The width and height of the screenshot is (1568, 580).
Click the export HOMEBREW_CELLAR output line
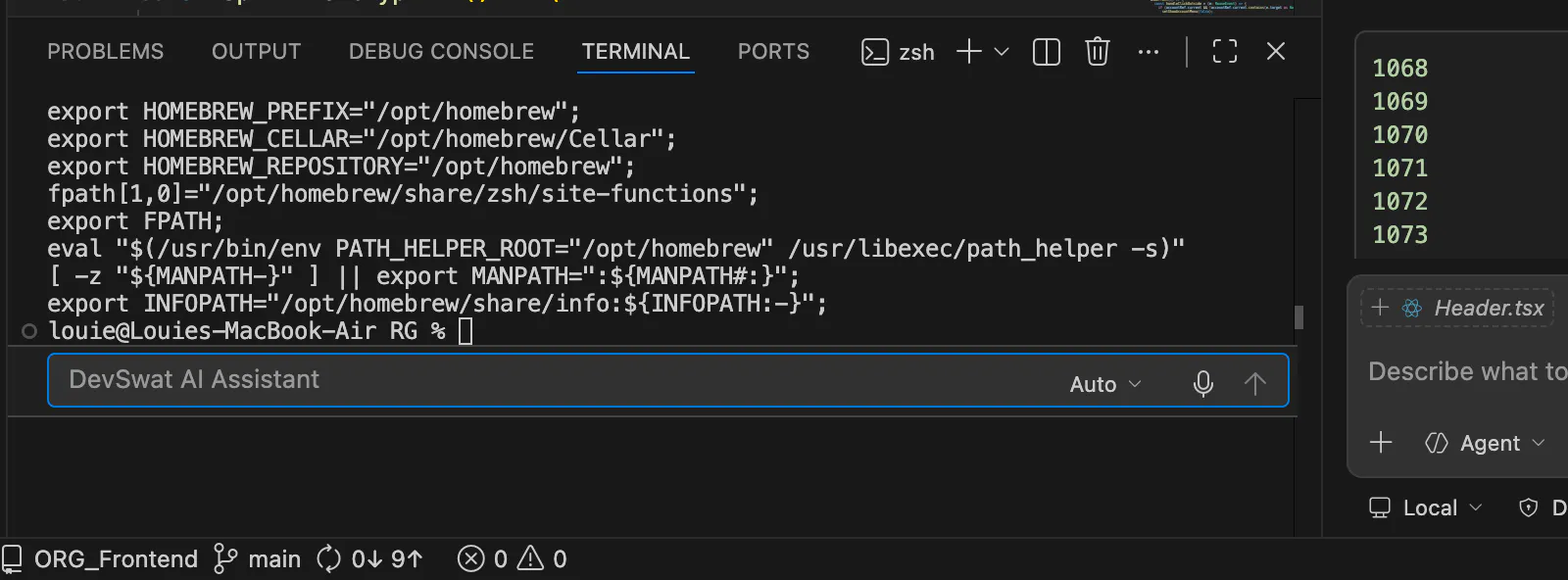(362, 139)
